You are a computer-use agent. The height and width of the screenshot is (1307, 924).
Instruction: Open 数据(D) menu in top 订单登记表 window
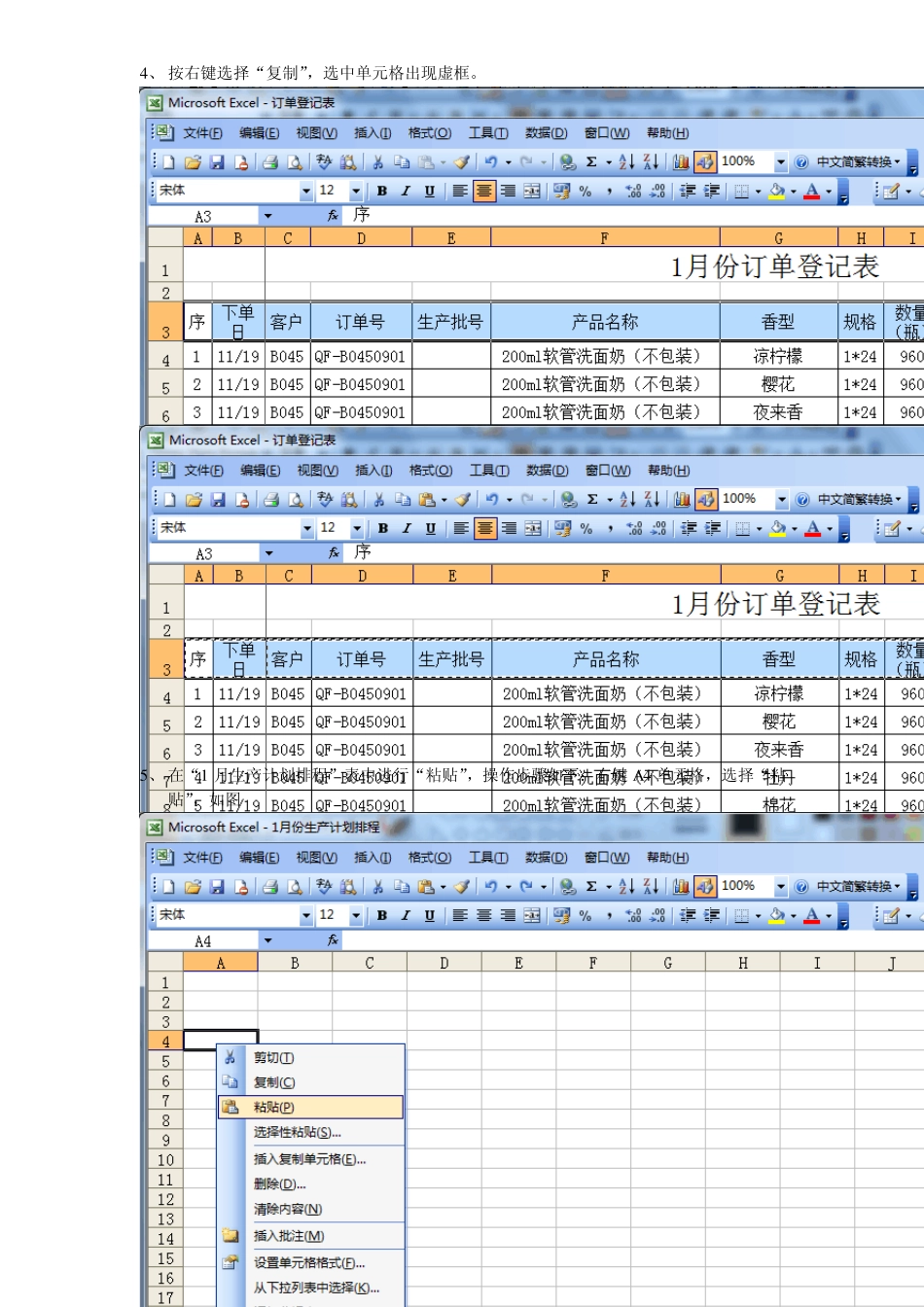(546, 132)
